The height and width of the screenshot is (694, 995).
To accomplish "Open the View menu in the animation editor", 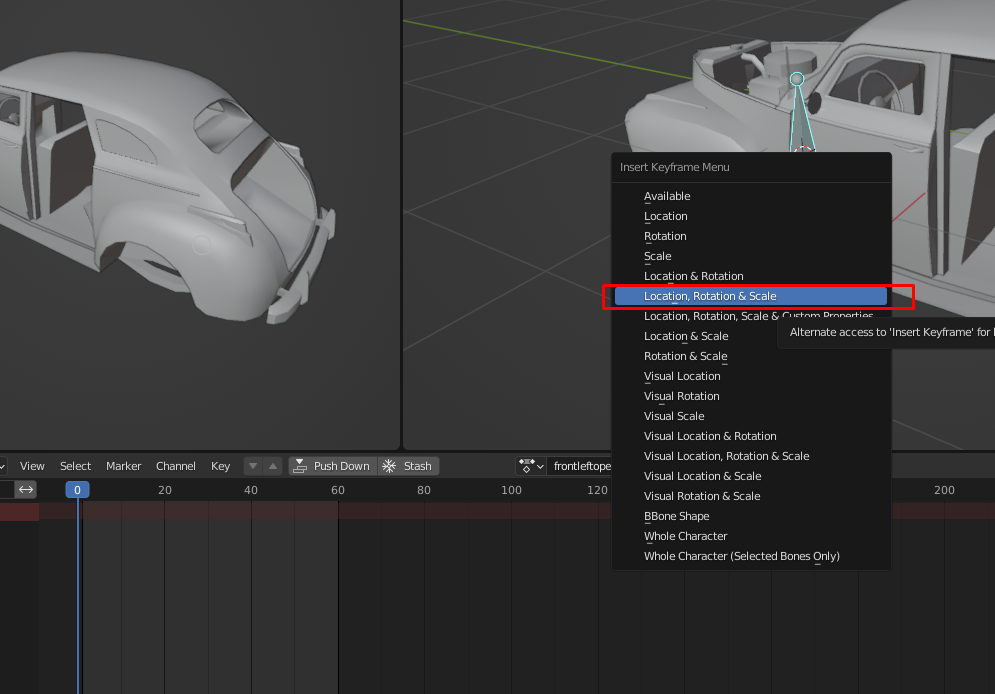I will tap(32, 466).
